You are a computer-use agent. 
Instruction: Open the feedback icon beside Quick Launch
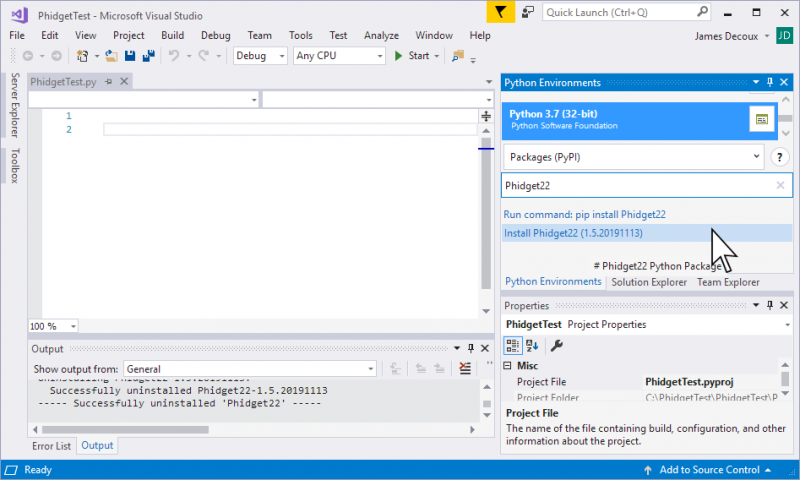click(x=528, y=12)
